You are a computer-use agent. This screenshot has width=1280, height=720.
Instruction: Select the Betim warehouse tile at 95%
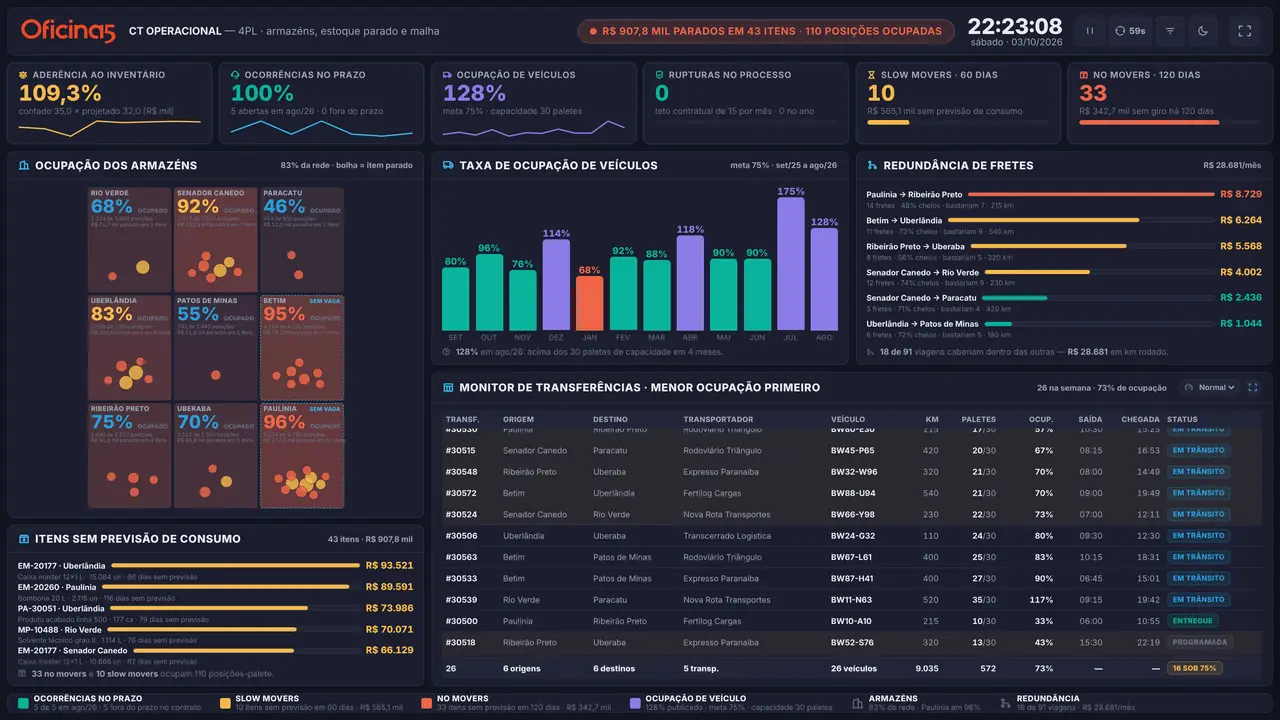pyautogui.click(x=302, y=347)
